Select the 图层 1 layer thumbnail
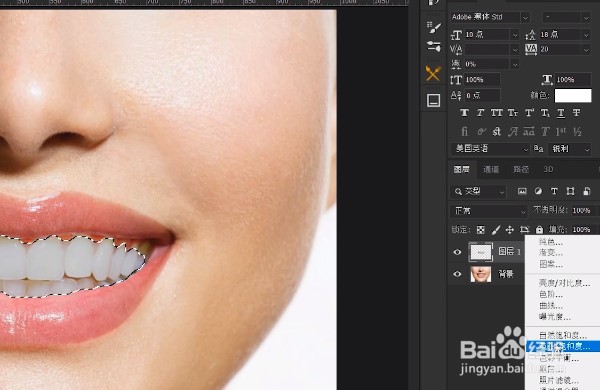 coord(481,252)
